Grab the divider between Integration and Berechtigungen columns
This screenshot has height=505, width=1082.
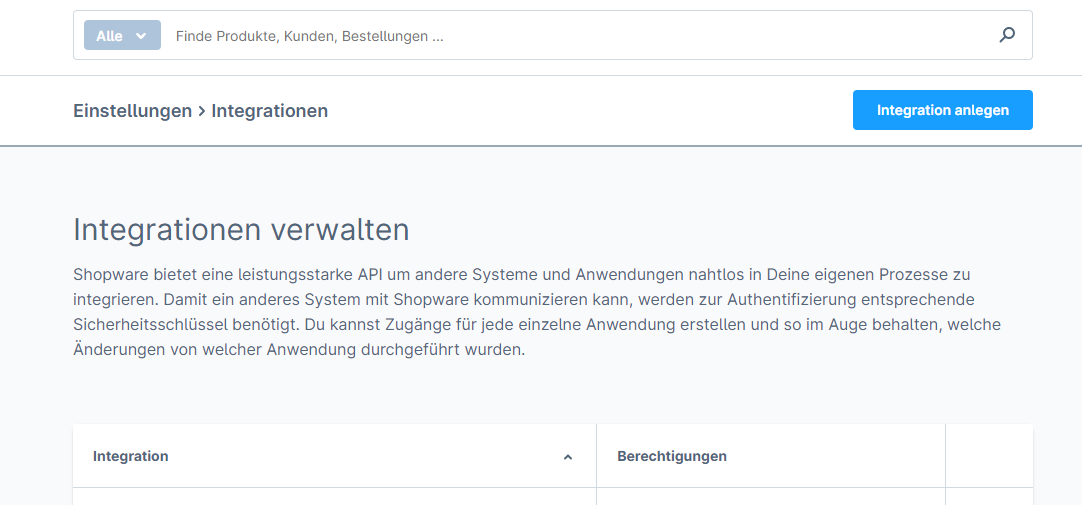[x=596, y=456]
